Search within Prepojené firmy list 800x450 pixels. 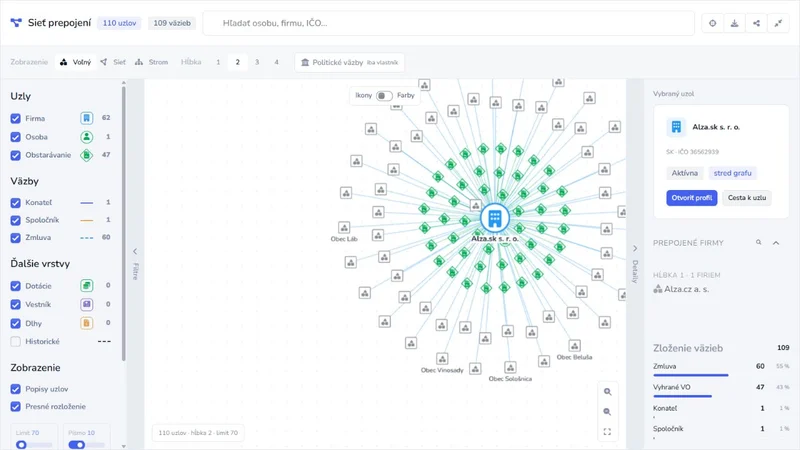tap(759, 243)
